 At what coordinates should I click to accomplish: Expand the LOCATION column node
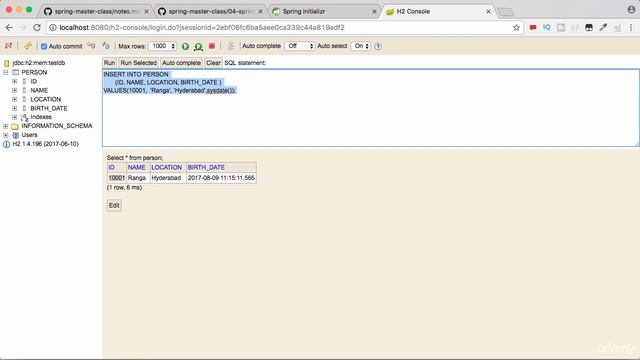click(15, 99)
